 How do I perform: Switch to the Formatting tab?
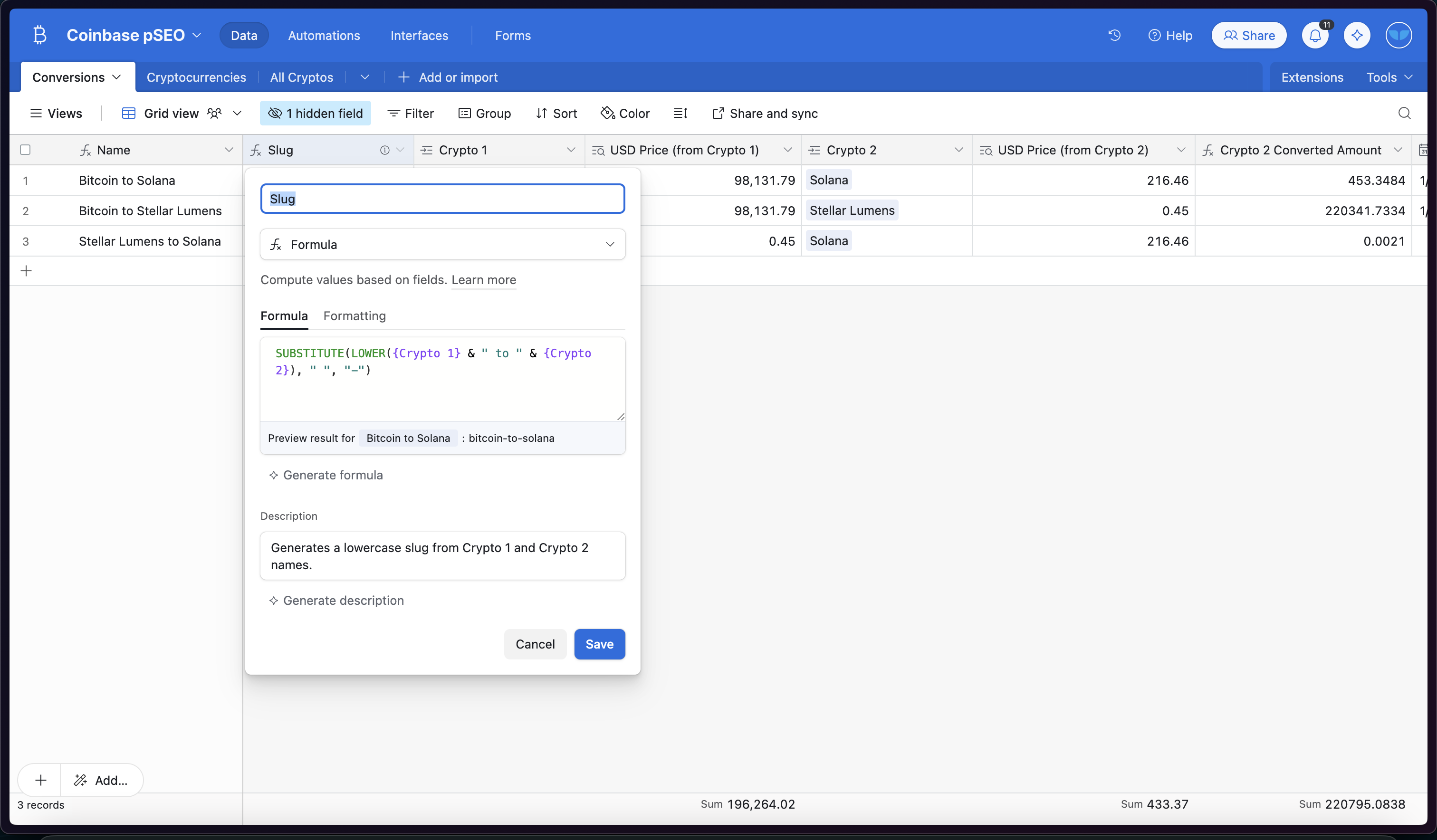pos(354,316)
